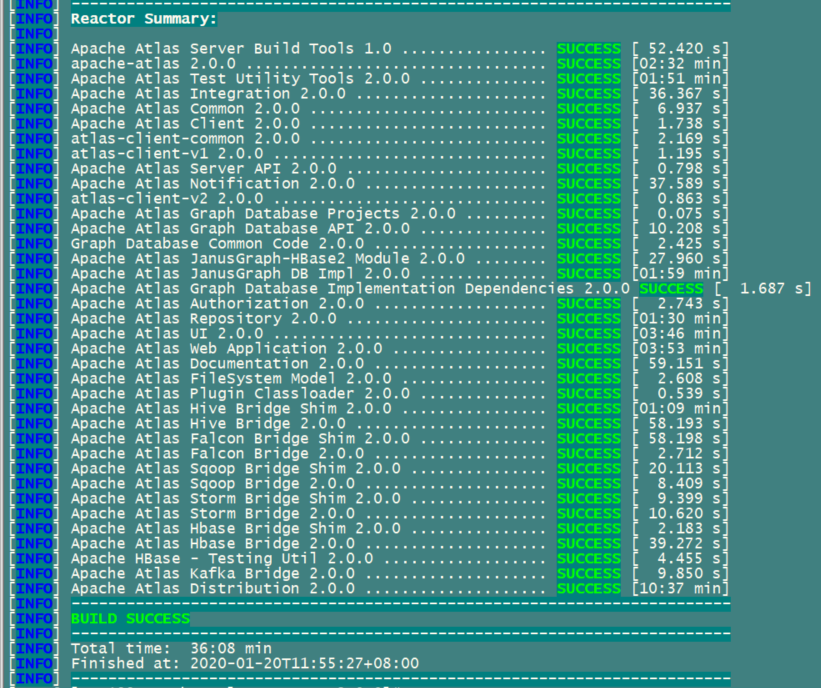821x688 pixels.
Task: Select 'Apache Atlas Hive Bridge Shim 2.0.0'
Action: pyautogui.click(x=231, y=409)
